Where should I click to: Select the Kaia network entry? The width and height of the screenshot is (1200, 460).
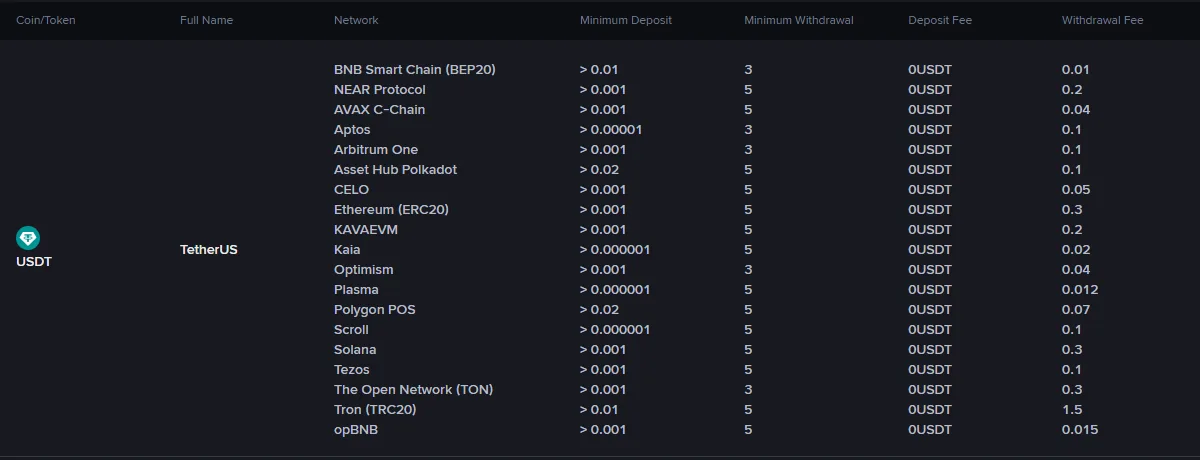pyautogui.click(x=347, y=250)
